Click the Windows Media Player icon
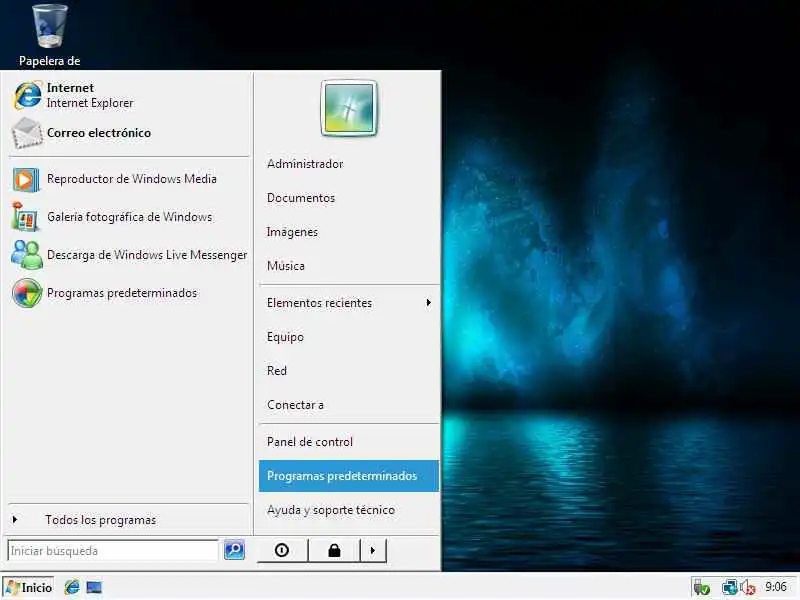The height and width of the screenshot is (600, 800). 26,180
